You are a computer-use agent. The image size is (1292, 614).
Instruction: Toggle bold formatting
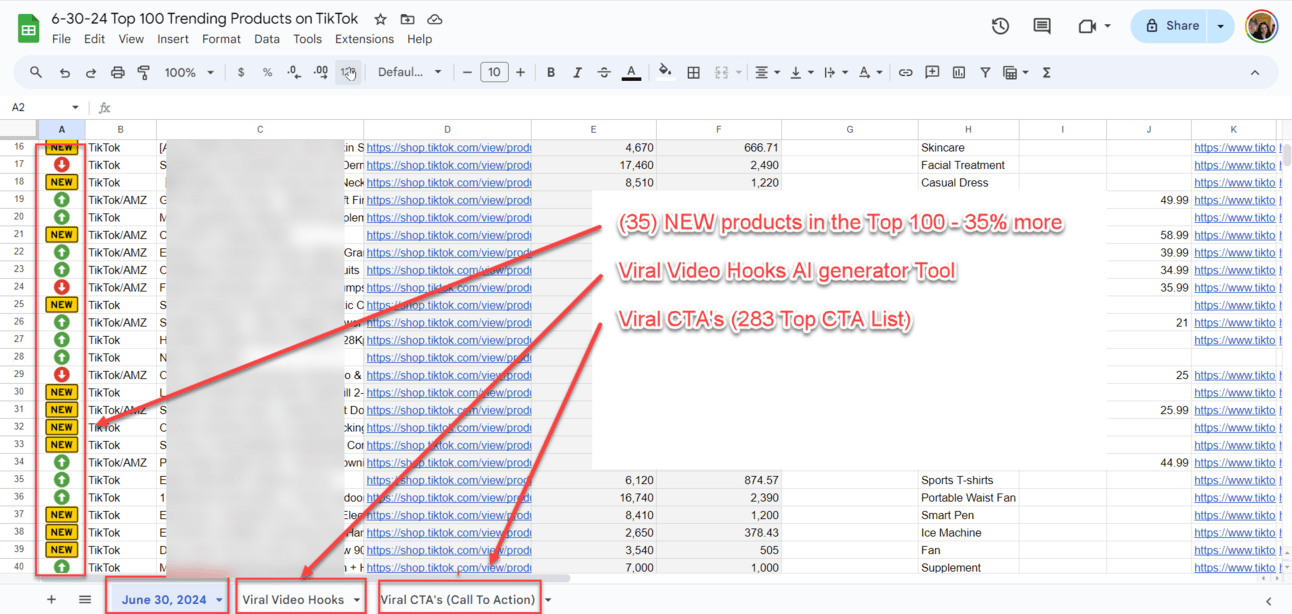tap(551, 73)
